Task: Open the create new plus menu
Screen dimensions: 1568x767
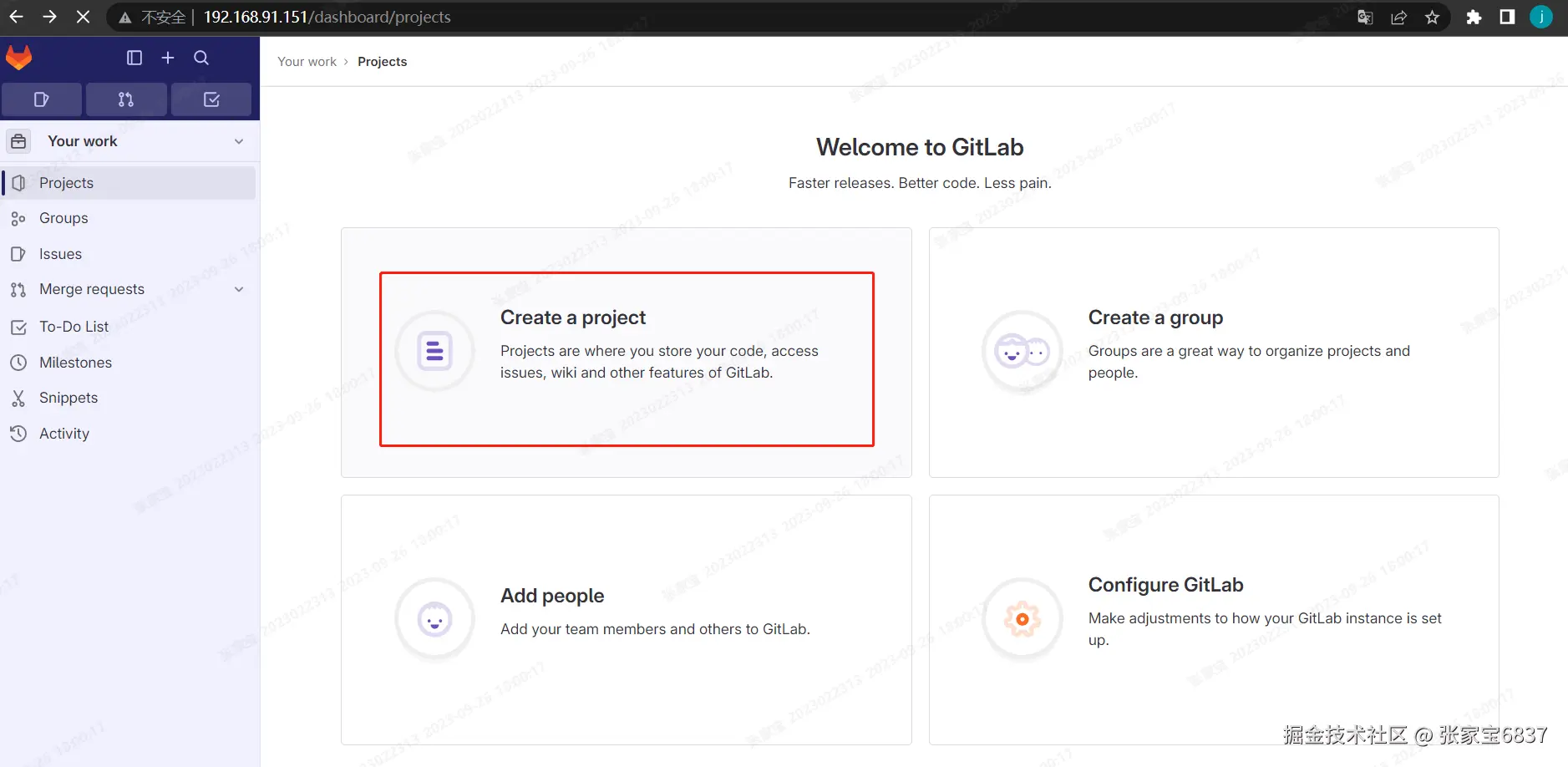Action: [x=168, y=58]
